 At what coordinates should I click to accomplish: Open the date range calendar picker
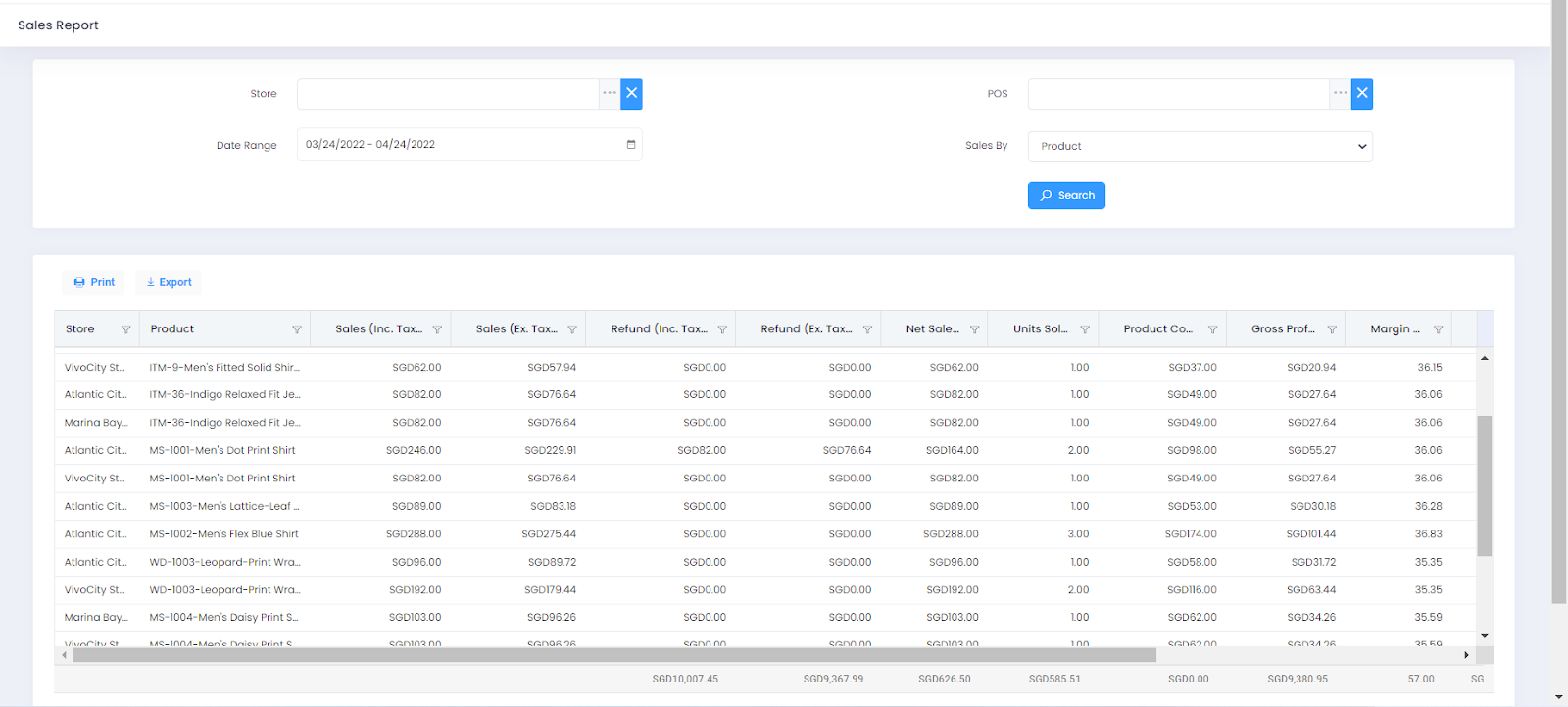point(631,145)
